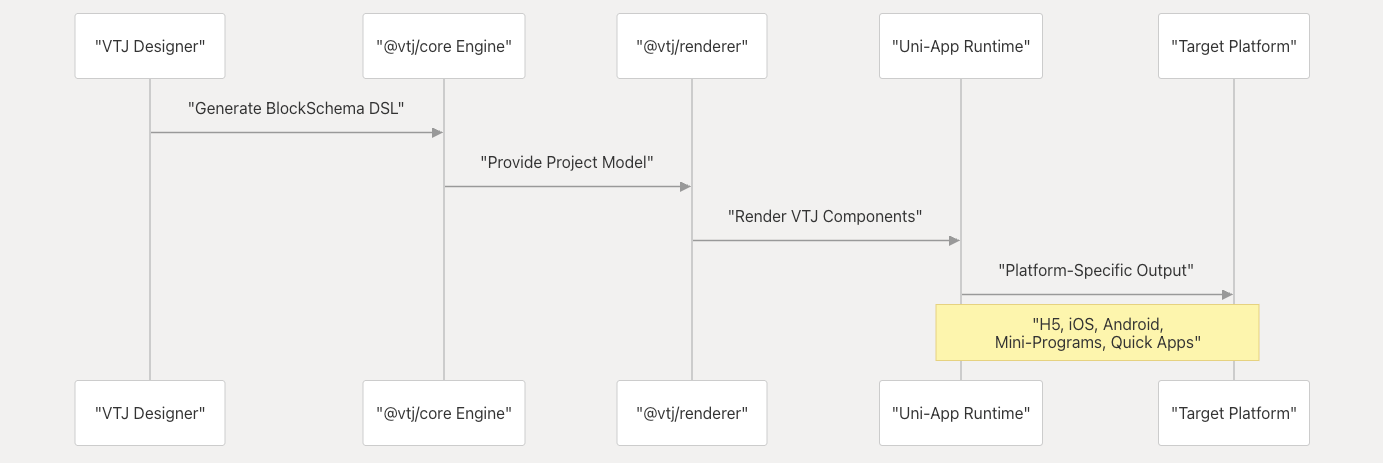The image size is (1383, 463).
Task: Select the top "Uni-App Runtime" participant box
Action: click(x=961, y=46)
